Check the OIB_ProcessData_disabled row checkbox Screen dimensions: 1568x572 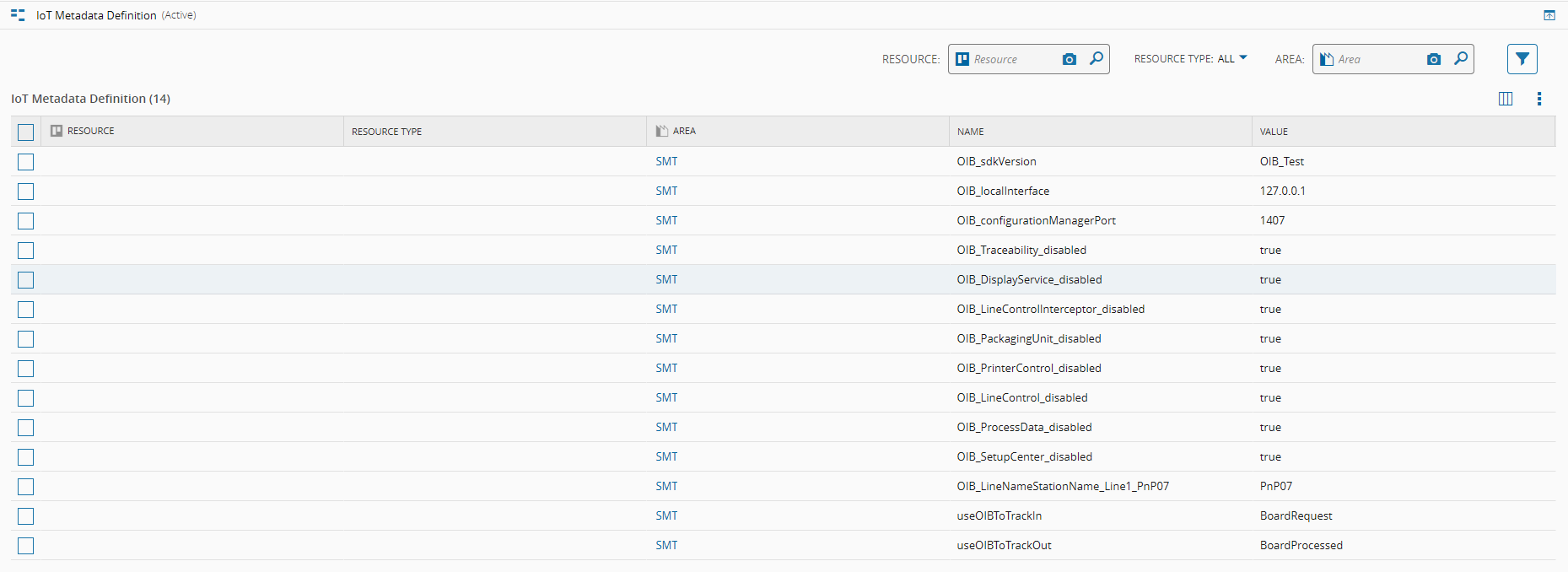(26, 427)
